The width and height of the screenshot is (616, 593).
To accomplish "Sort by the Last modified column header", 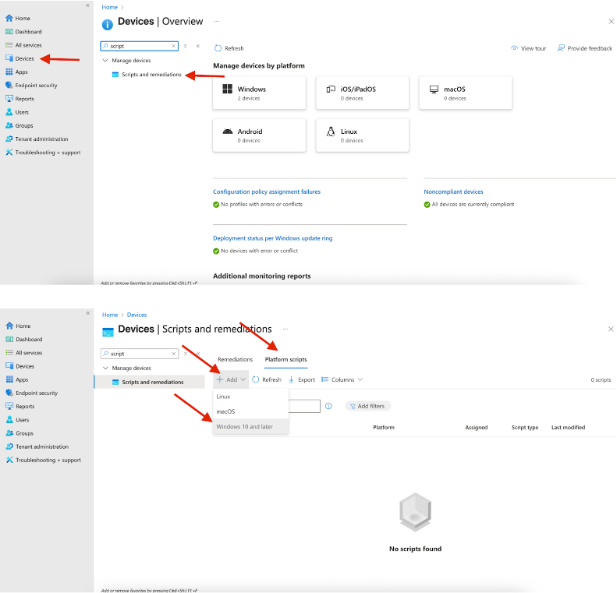I will [x=567, y=427].
